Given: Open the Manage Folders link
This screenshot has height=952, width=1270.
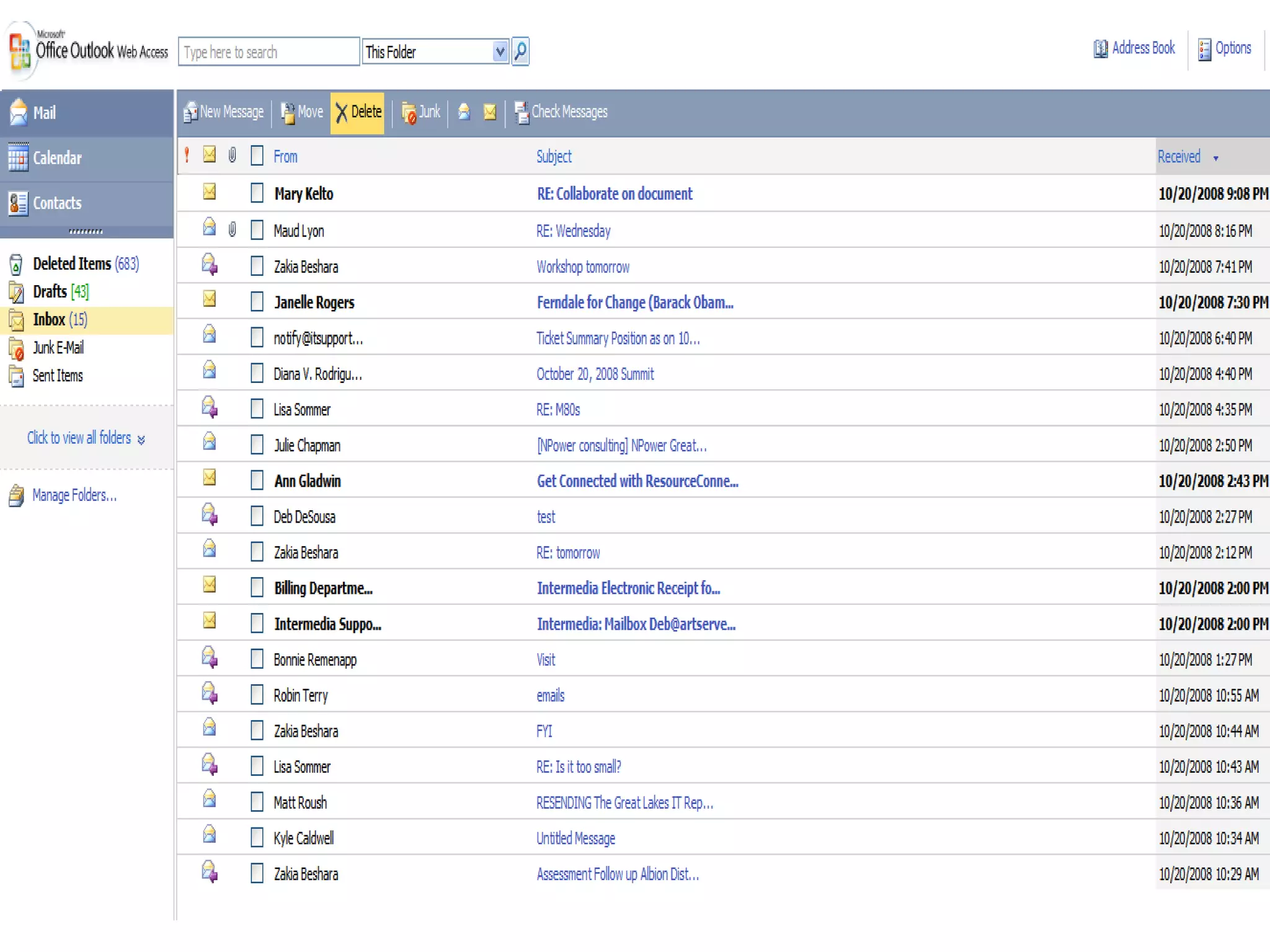Looking at the screenshot, I should (x=74, y=495).
